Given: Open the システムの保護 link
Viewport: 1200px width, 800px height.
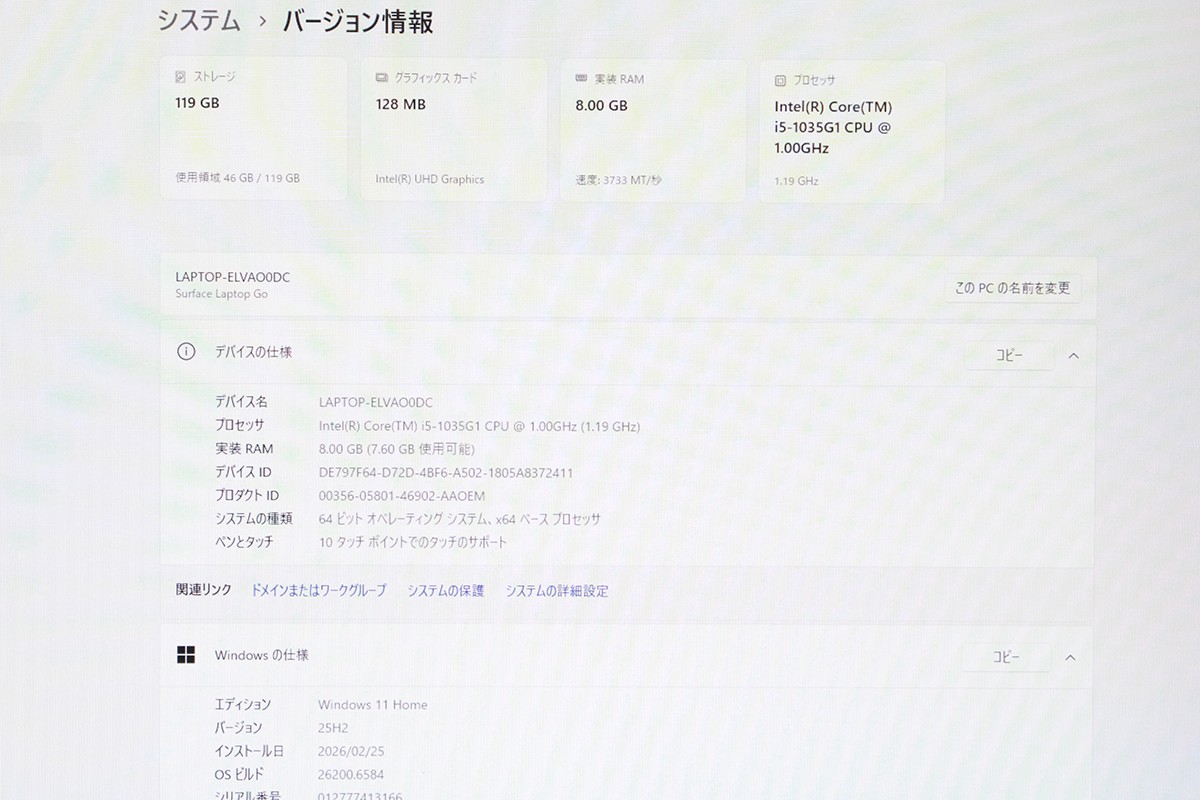Looking at the screenshot, I should (x=444, y=590).
